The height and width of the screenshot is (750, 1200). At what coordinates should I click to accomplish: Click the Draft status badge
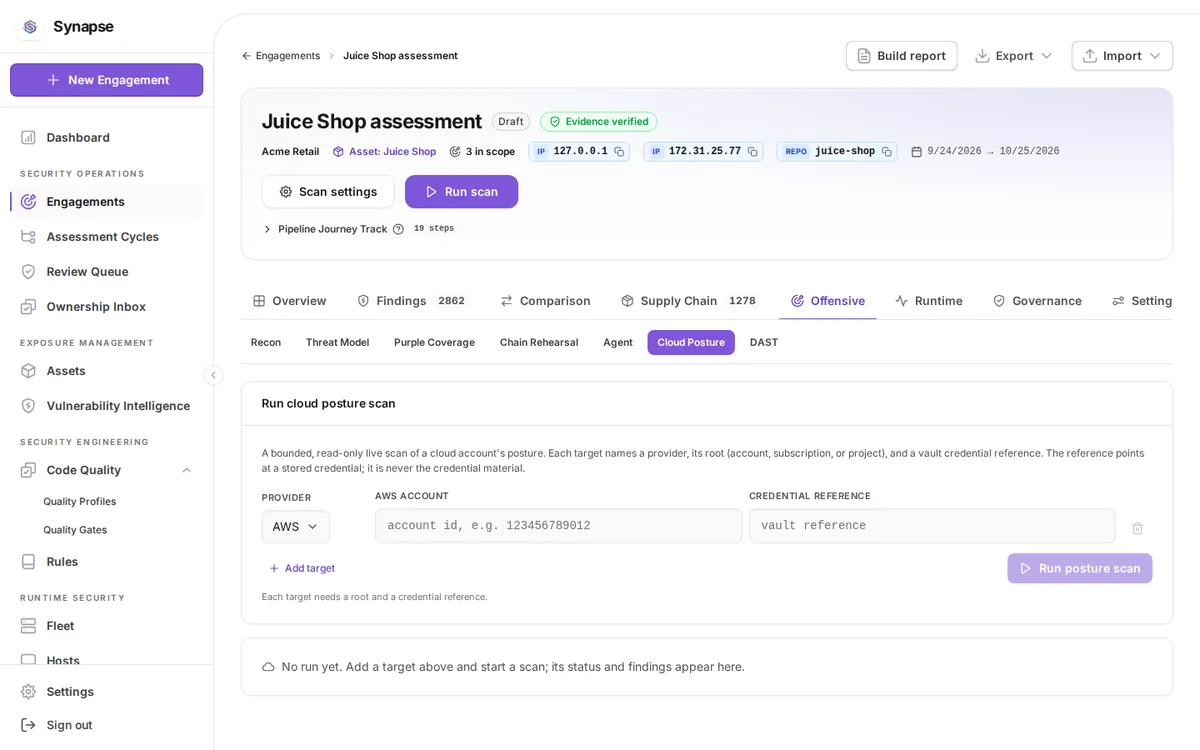coord(511,121)
